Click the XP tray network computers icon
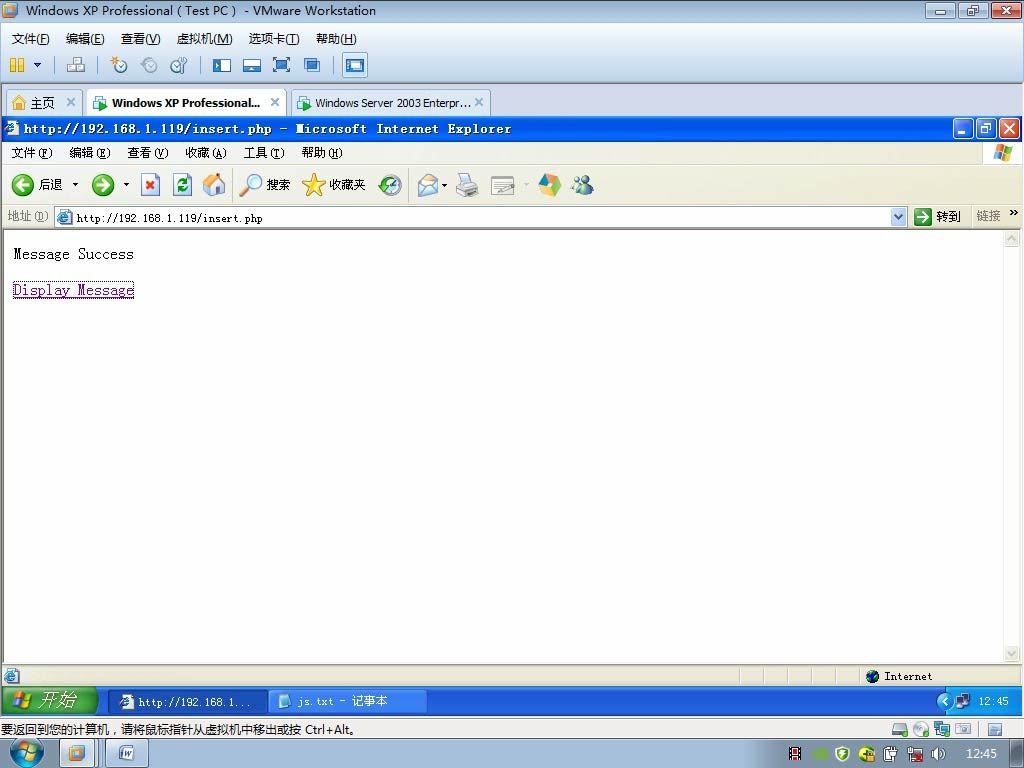The height and width of the screenshot is (768, 1024). pos(963,701)
